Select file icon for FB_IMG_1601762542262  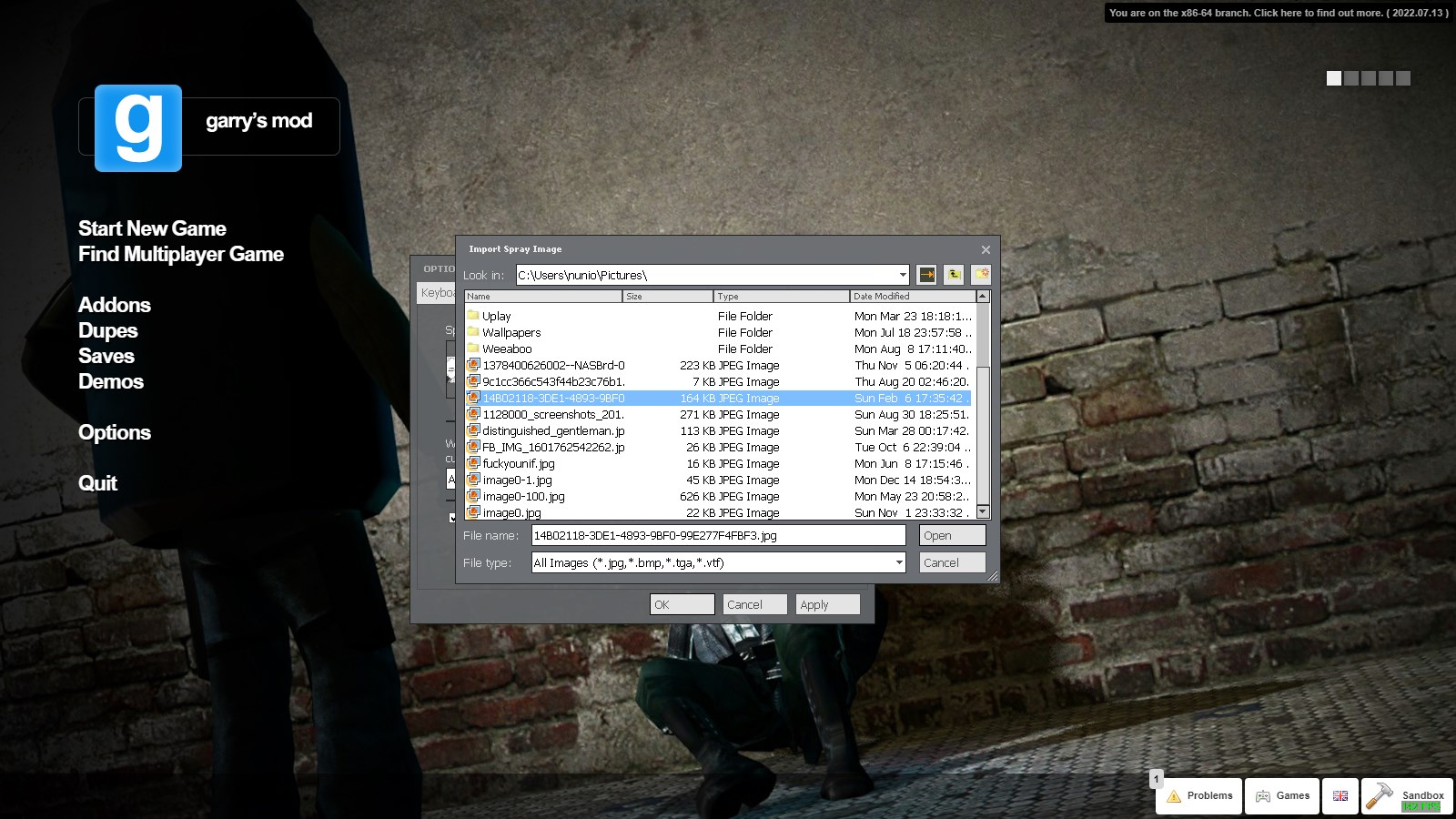(x=473, y=447)
